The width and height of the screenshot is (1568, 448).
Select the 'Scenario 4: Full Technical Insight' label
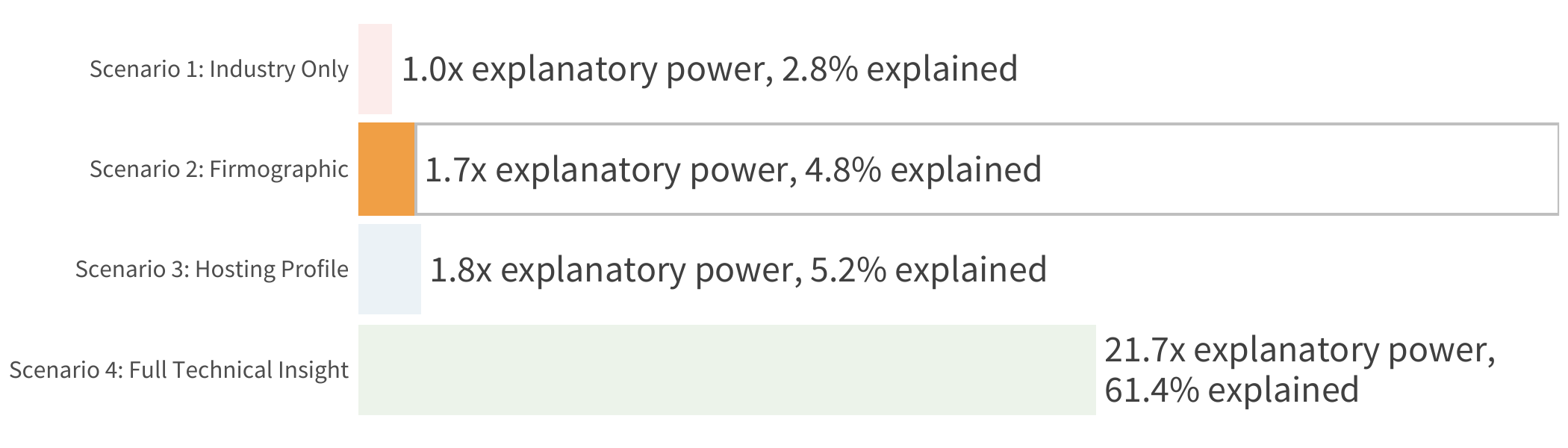pos(178,370)
